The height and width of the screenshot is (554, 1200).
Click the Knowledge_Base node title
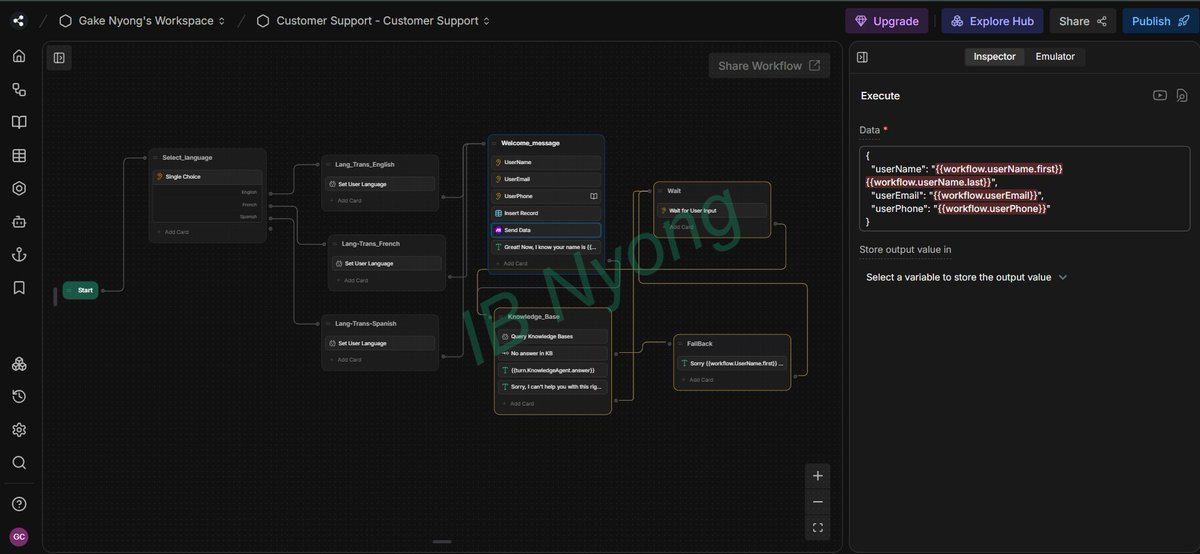pyautogui.click(x=533, y=316)
